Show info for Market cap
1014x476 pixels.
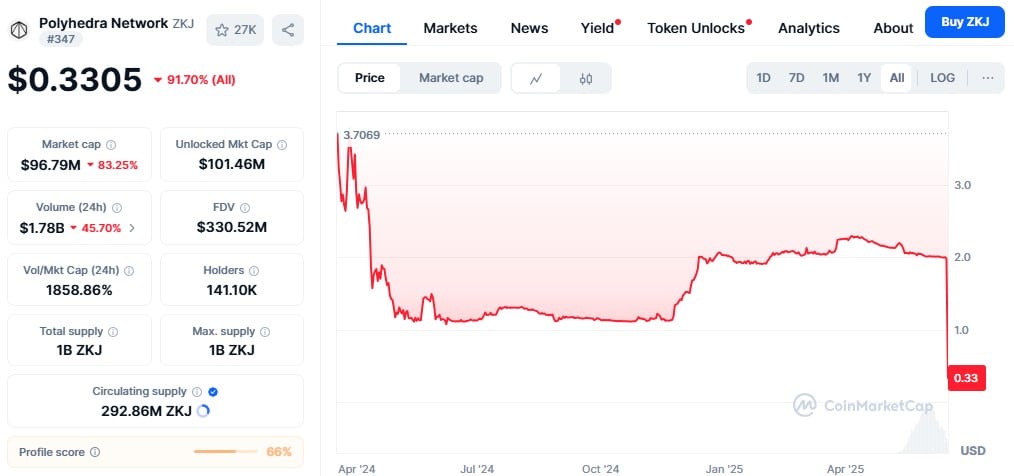click(111, 145)
